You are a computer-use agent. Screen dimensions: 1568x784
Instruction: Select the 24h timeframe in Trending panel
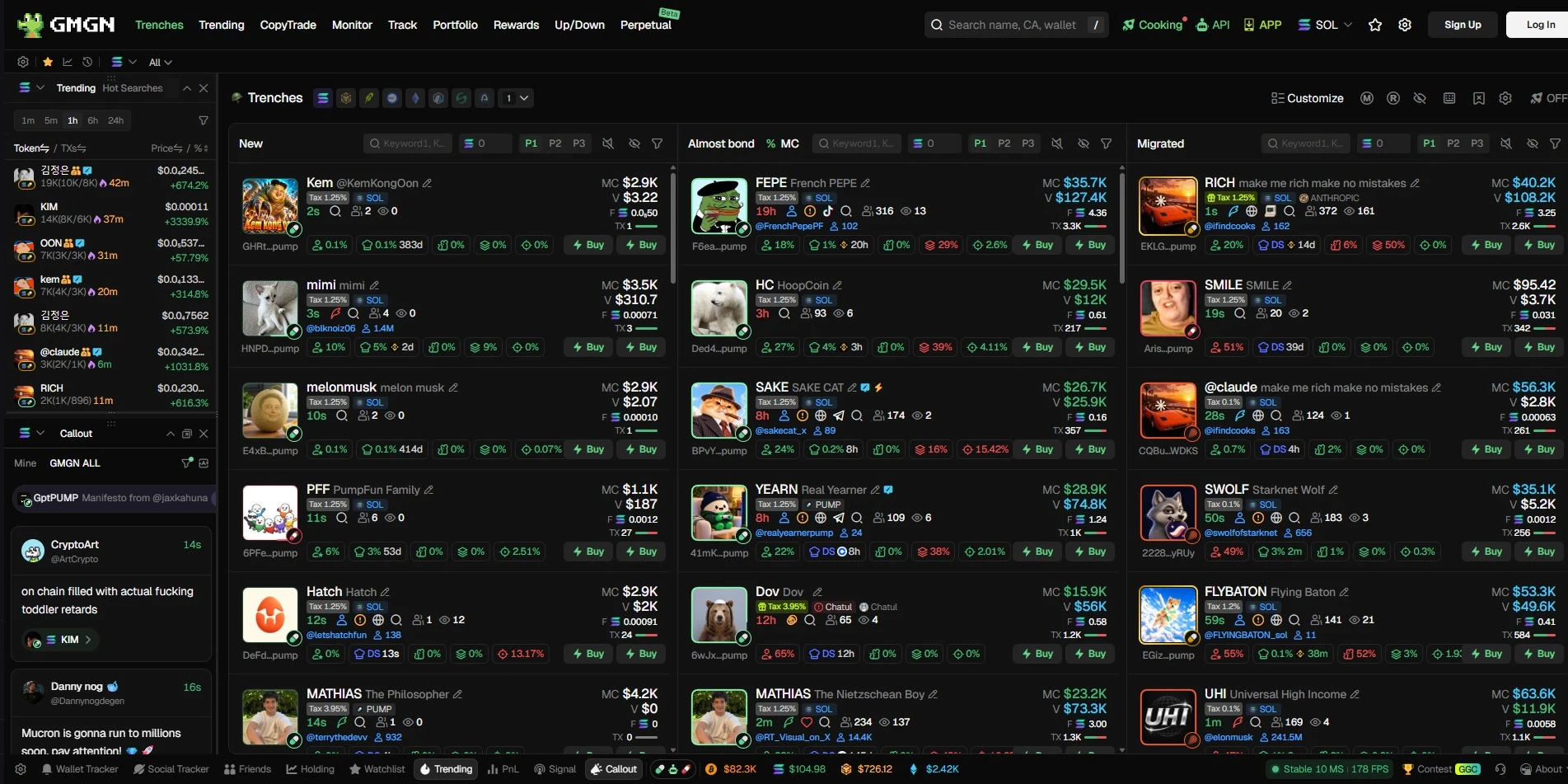point(116,120)
